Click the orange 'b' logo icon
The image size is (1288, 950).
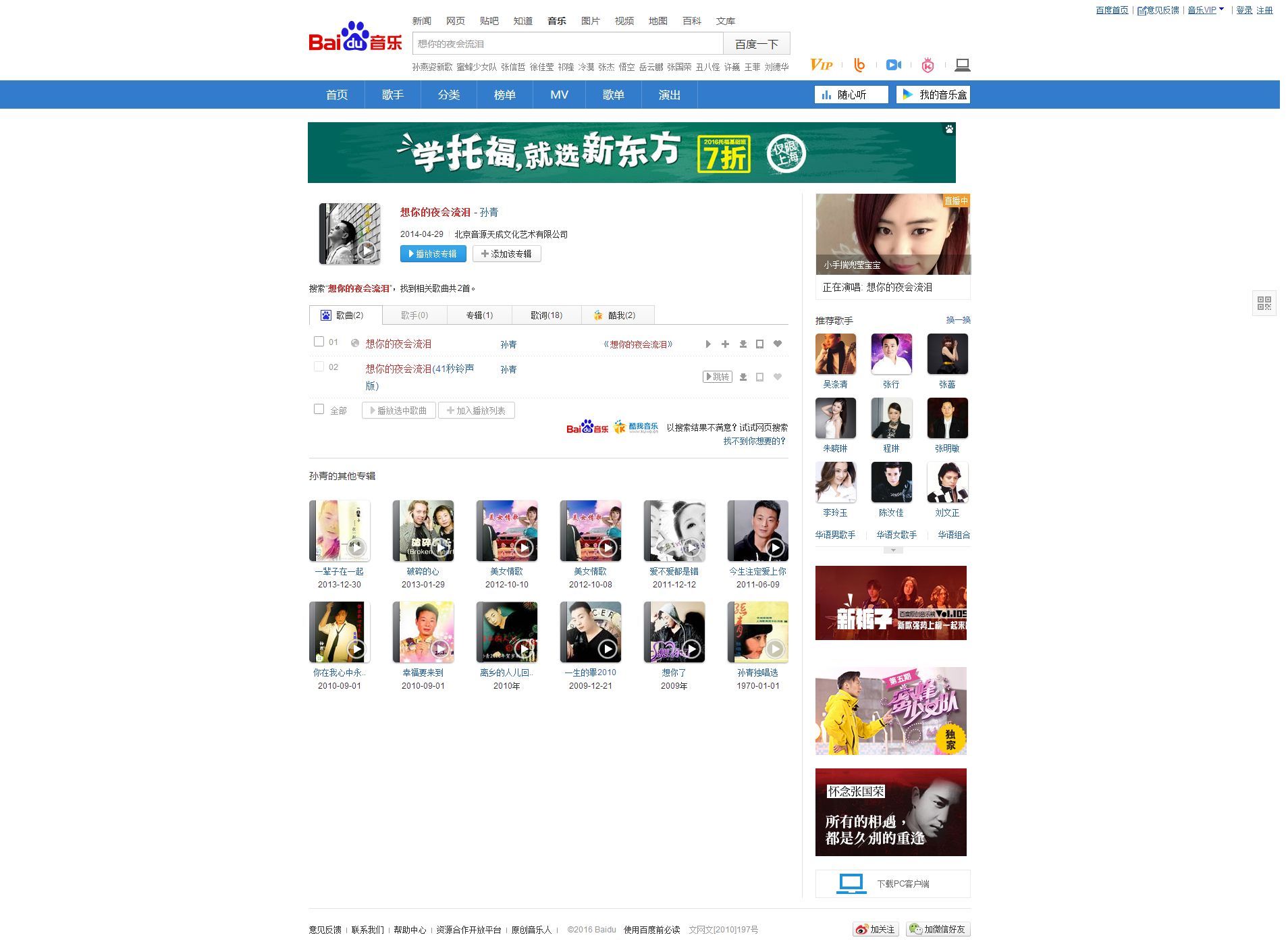[x=859, y=65]
